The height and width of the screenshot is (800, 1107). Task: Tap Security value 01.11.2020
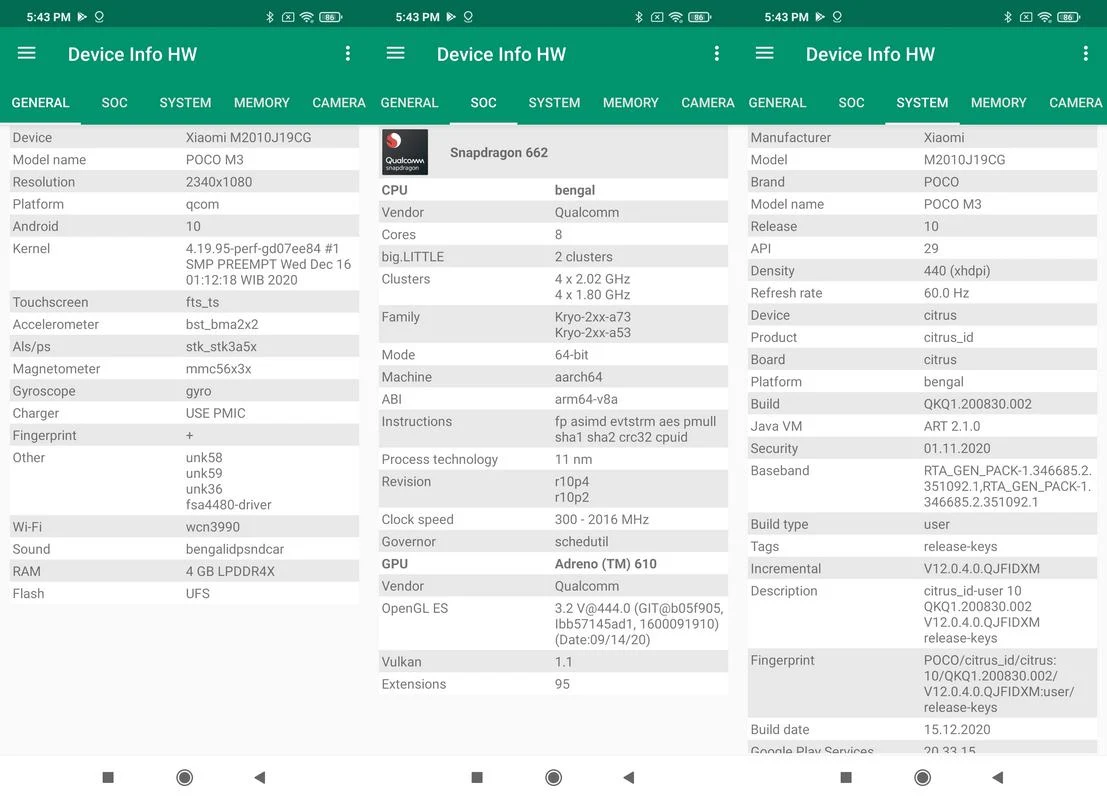957,448
